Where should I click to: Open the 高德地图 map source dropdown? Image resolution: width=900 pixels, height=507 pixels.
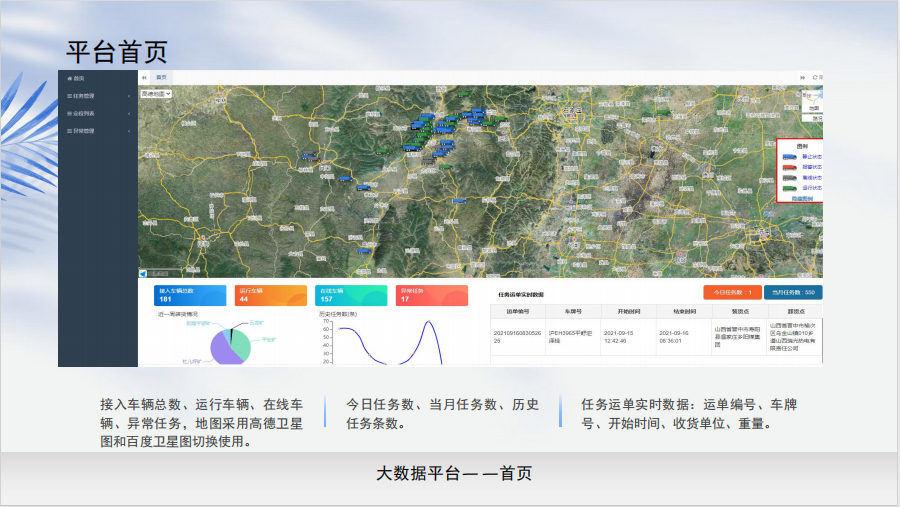point(156,93)
